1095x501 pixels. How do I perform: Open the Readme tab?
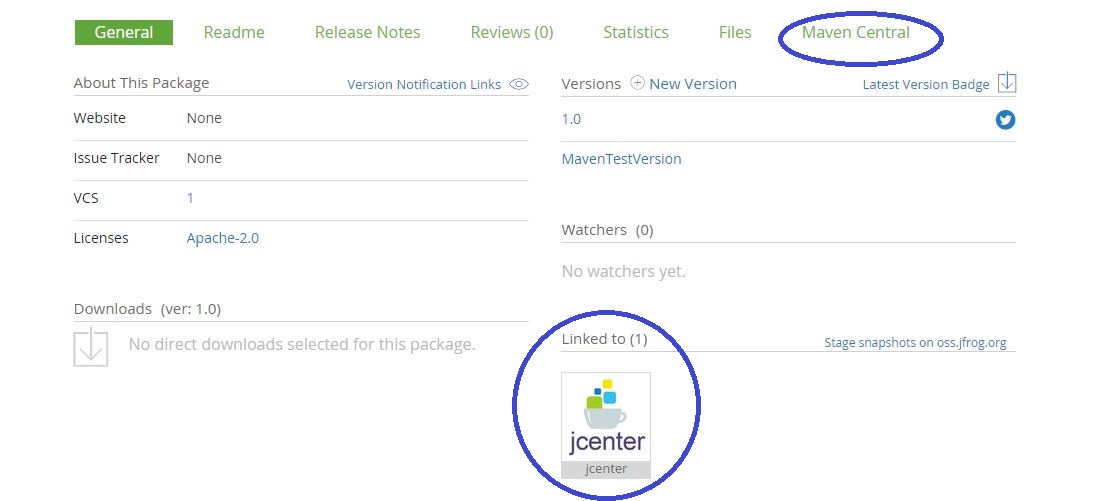coord(234,32)
